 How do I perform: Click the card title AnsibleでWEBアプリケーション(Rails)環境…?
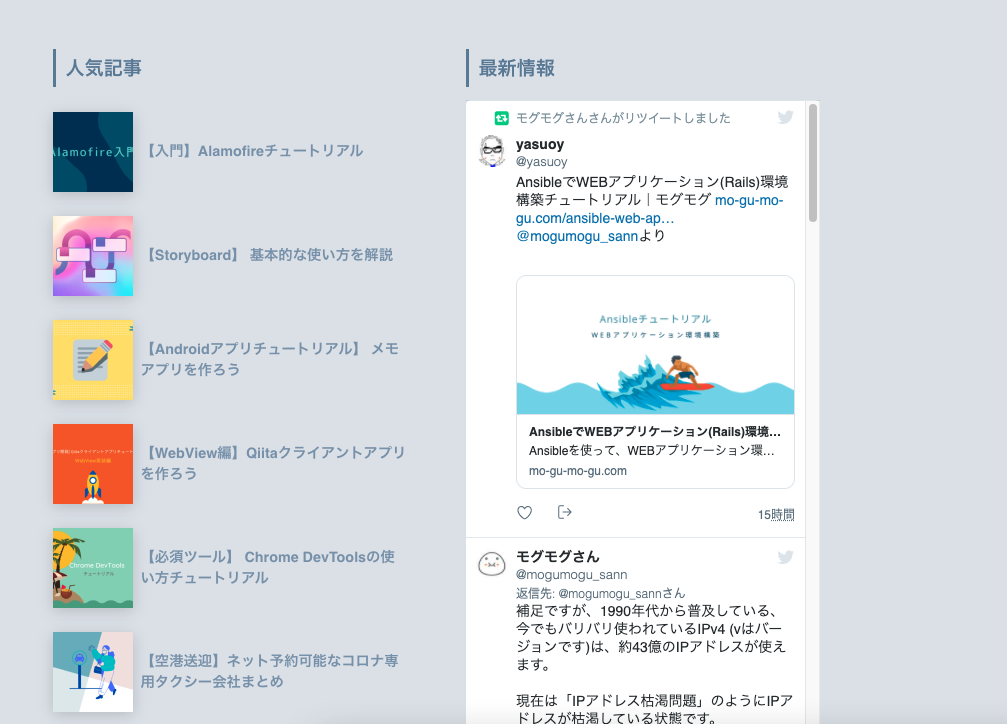[654, 432]
